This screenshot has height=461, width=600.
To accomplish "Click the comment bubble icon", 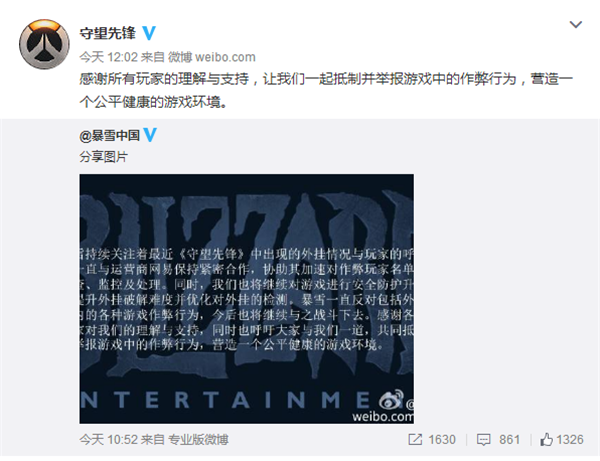I will pyautogui.click(x=483, y=440).
